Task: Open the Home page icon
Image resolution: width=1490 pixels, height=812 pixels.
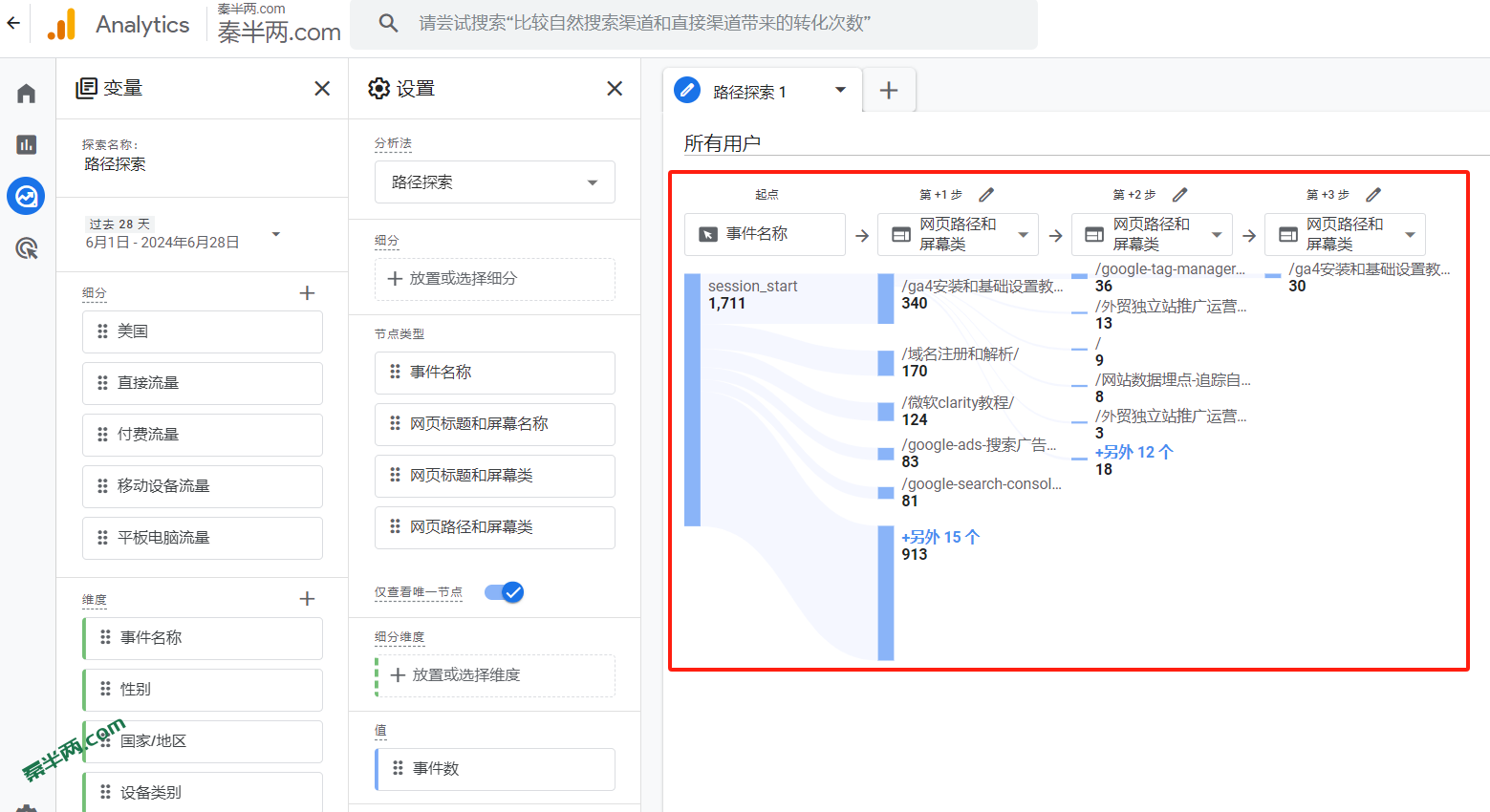Action: 25,93
